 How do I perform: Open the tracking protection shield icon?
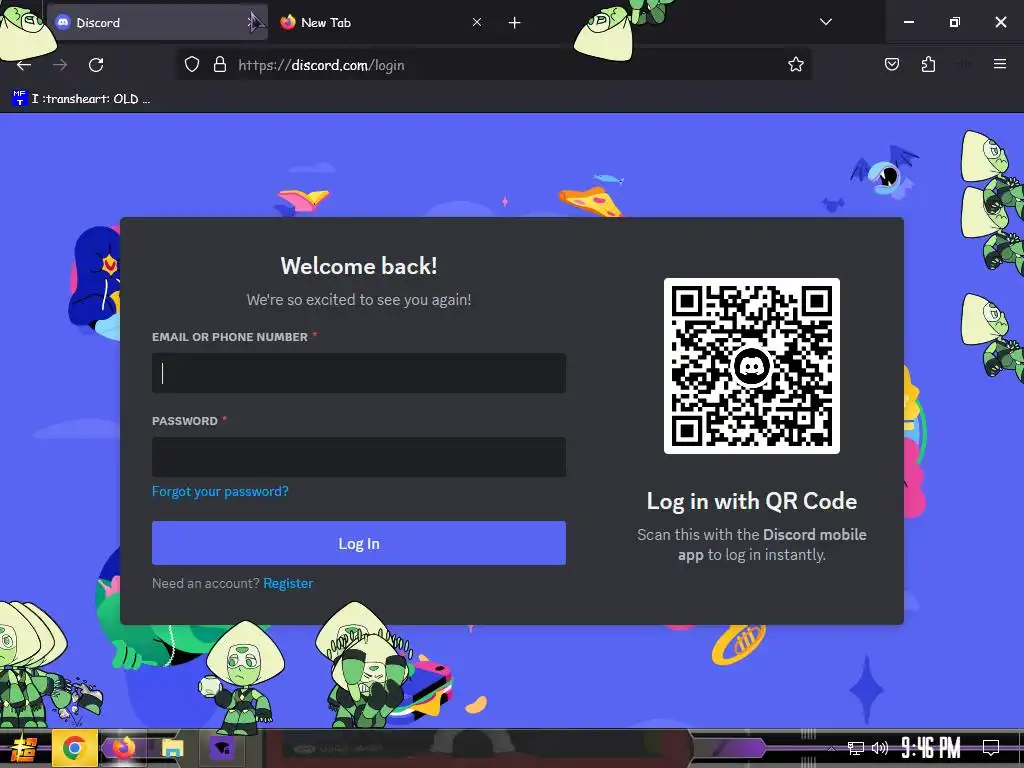pos(191,65)
